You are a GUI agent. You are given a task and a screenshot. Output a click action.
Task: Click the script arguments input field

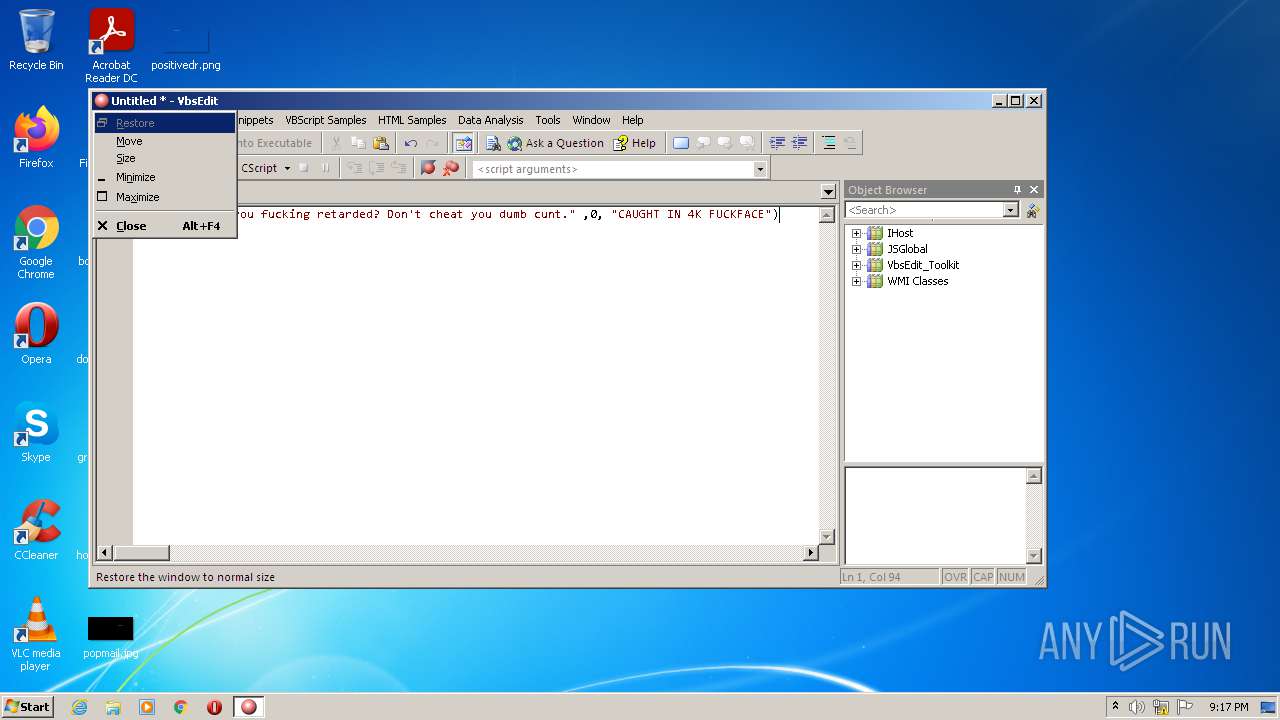pos(613,169)
